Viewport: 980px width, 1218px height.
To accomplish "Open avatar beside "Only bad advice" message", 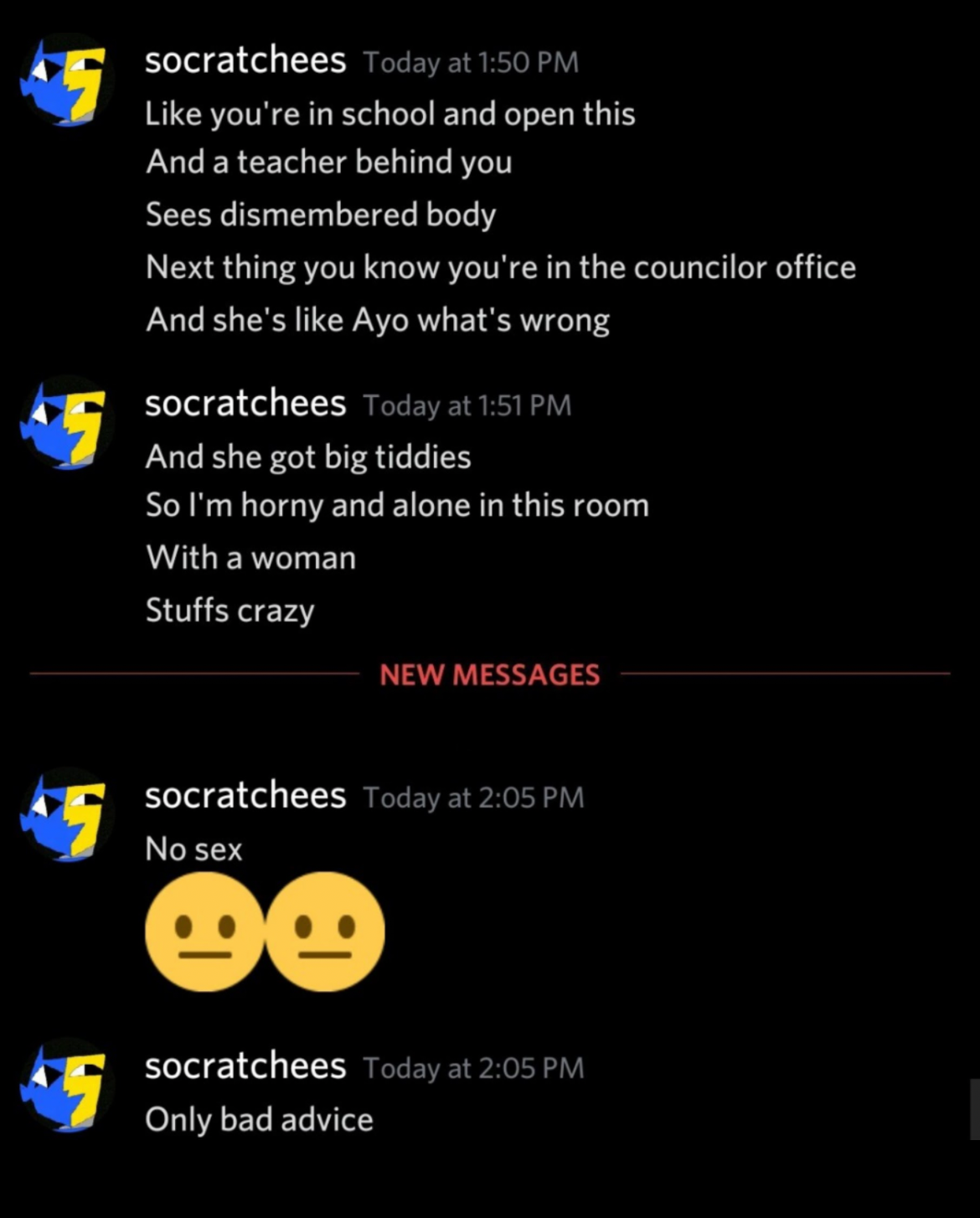I will 67,1085.
